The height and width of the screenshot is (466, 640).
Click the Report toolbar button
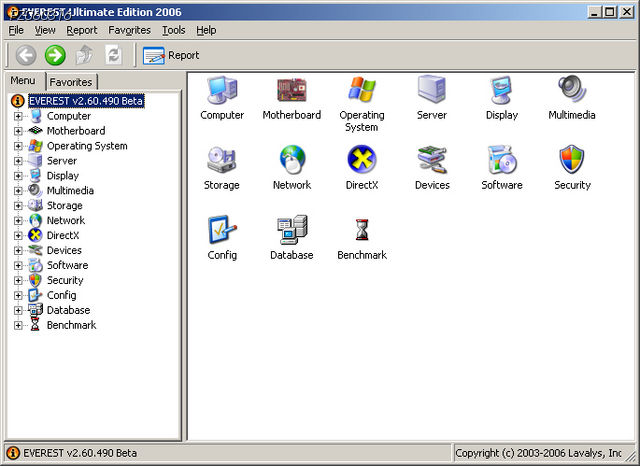(171, 55)
